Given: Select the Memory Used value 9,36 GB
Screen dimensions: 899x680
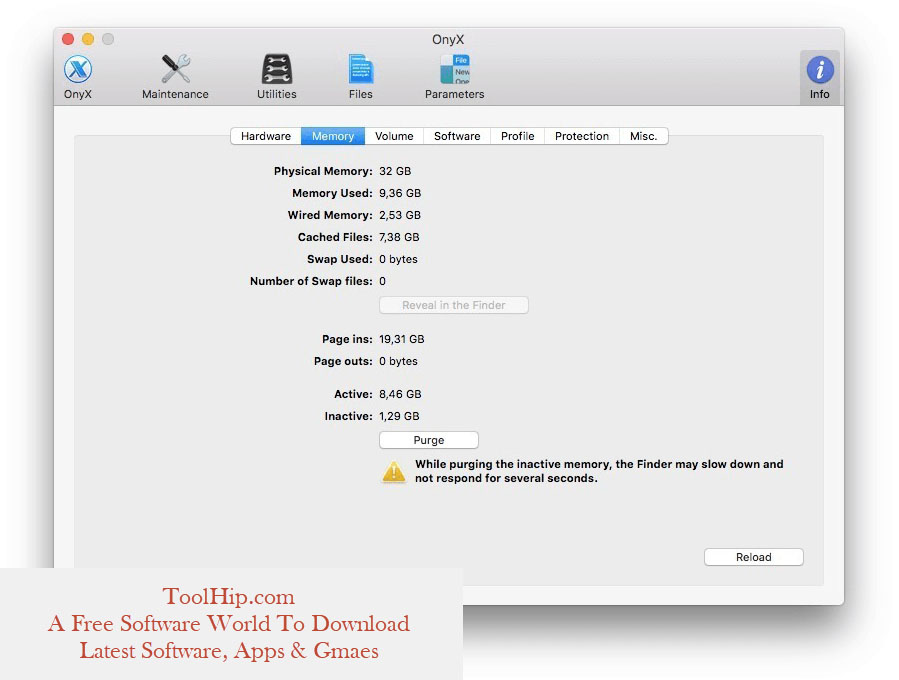Looking at the screenshot, I should [x=400, y=193].
